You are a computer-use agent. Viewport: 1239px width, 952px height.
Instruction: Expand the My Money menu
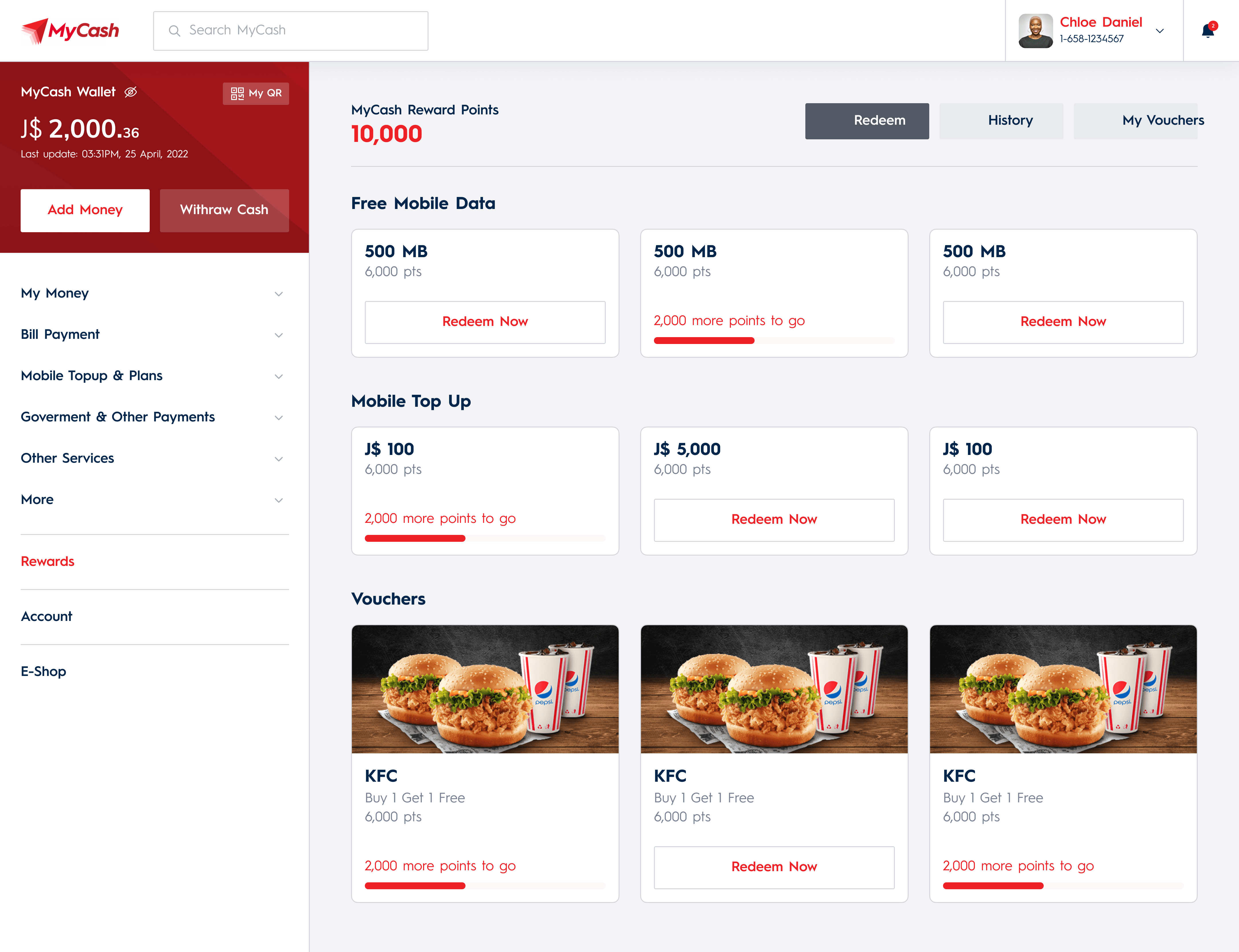click(152, 294)
